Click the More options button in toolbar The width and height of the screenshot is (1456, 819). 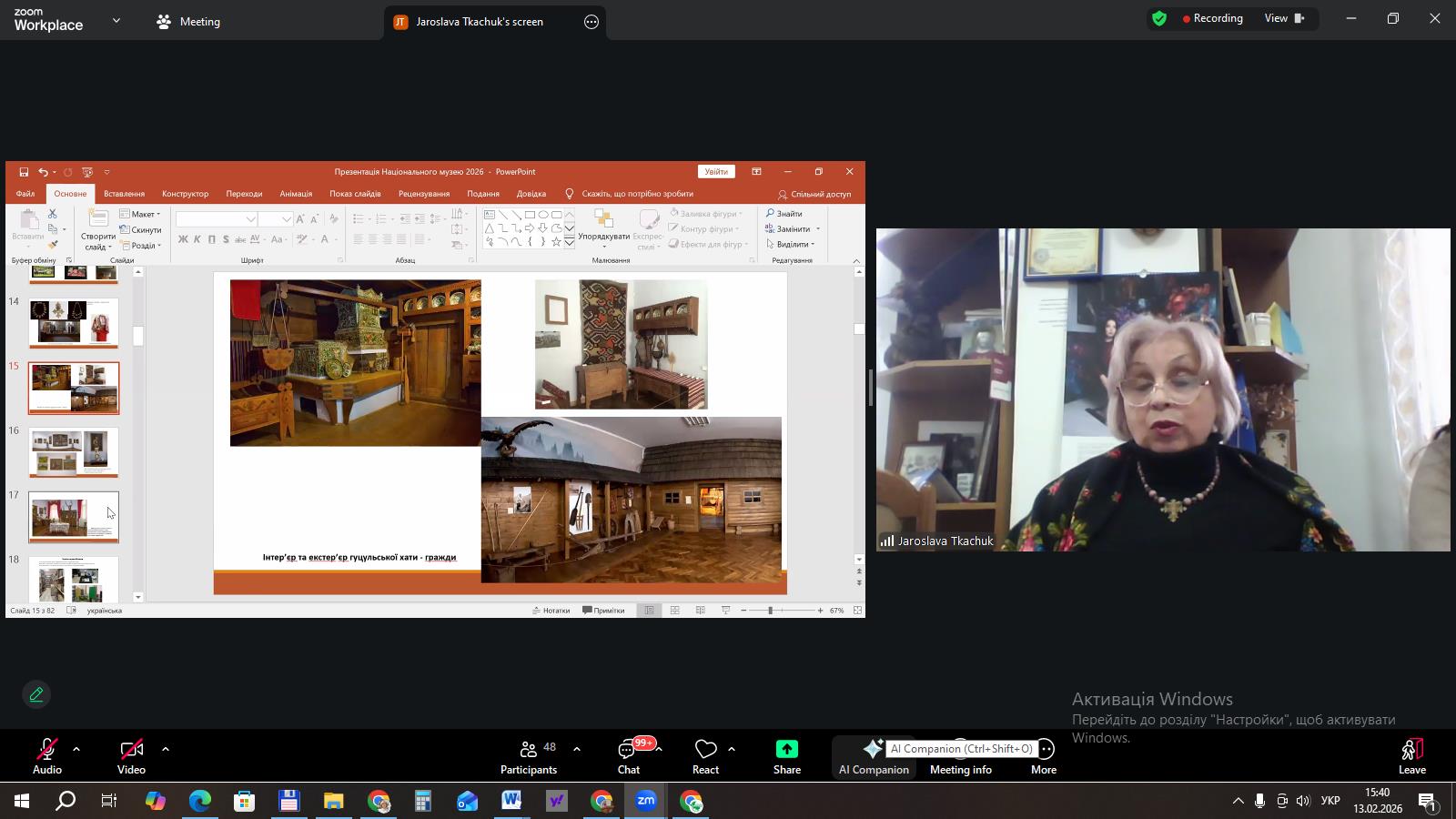(1044, 756)
